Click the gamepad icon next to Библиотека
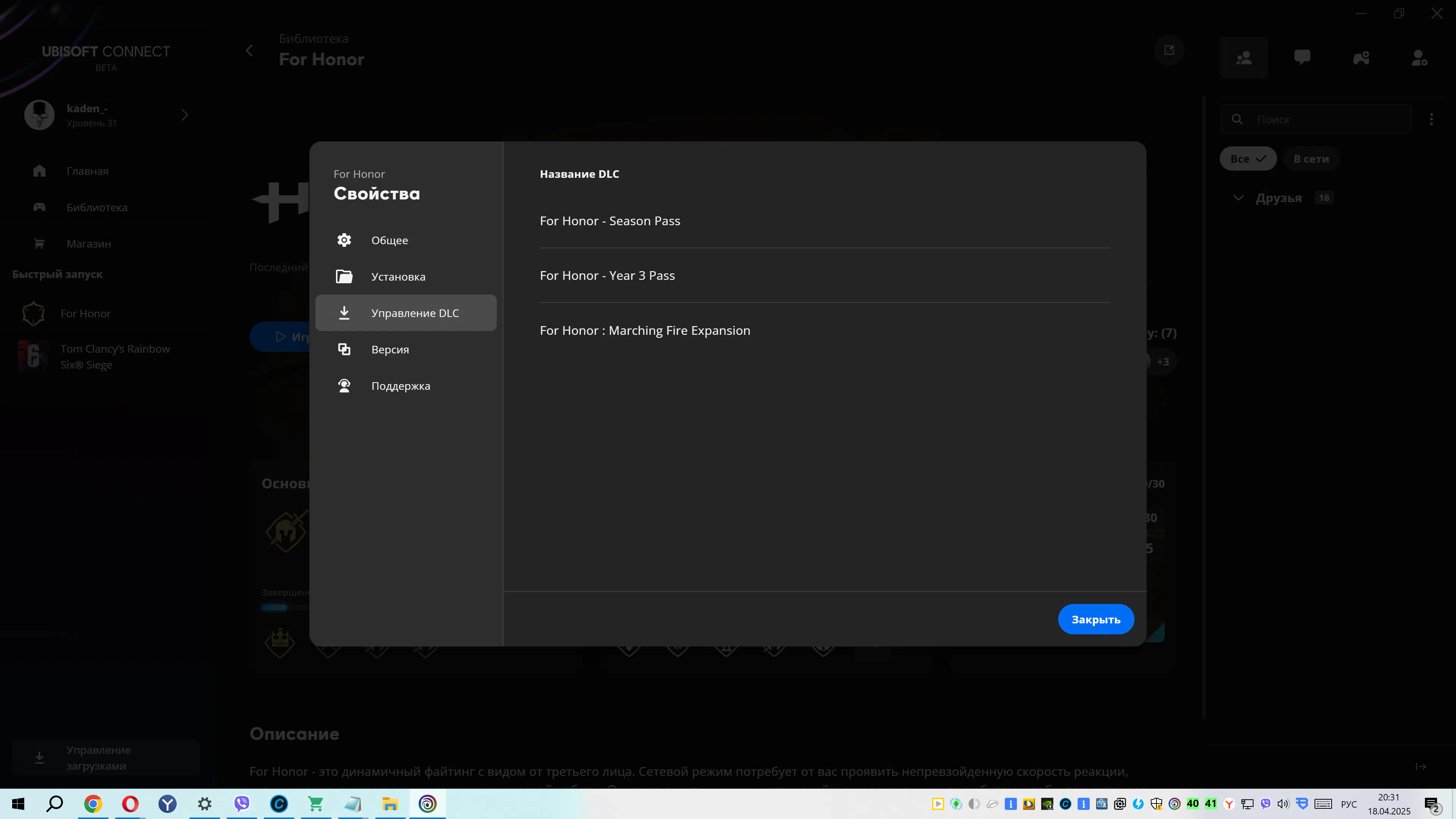 (39, 207)
